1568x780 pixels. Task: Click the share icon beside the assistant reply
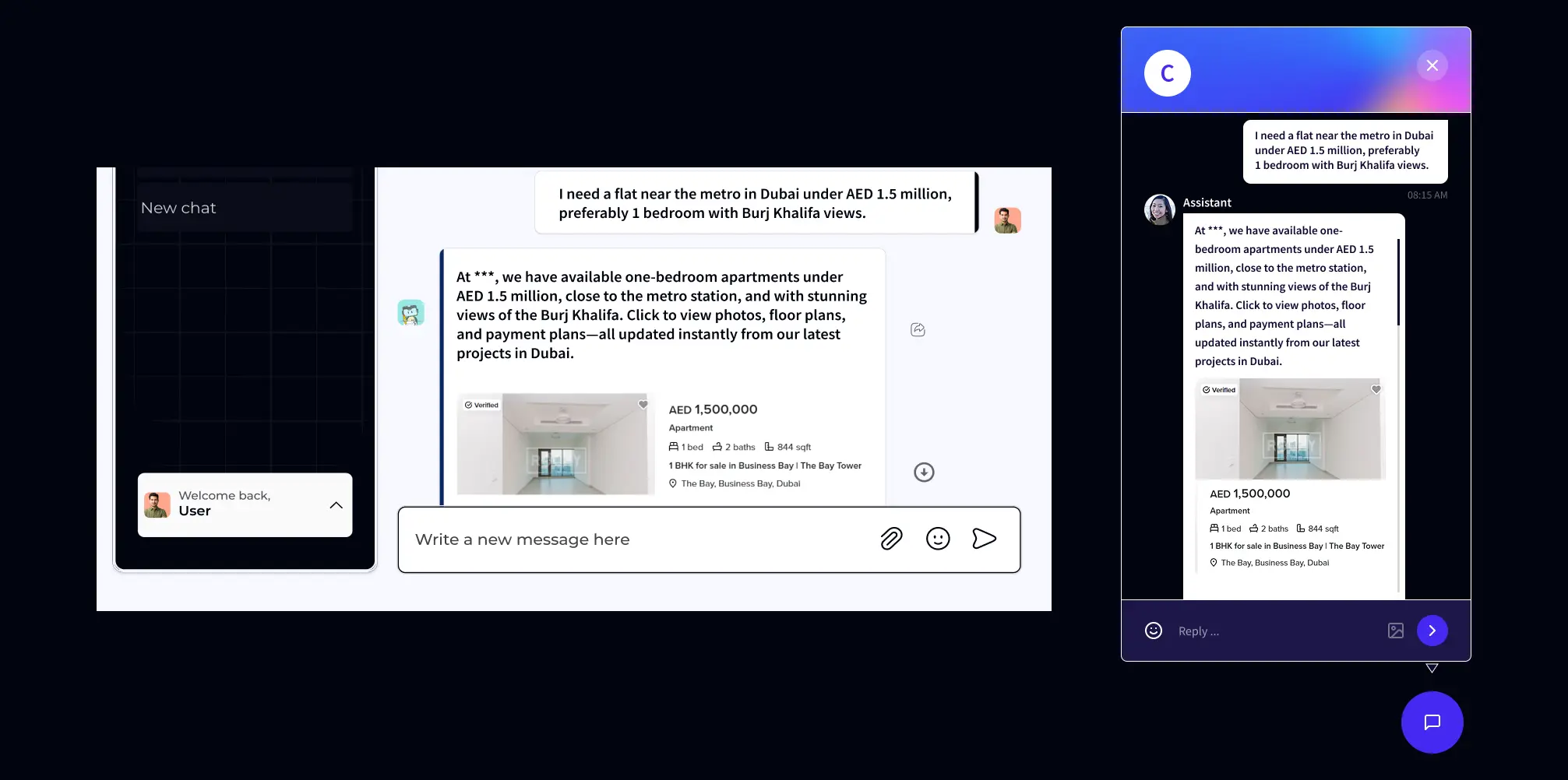pyautogui.click(x=917, y=329)
